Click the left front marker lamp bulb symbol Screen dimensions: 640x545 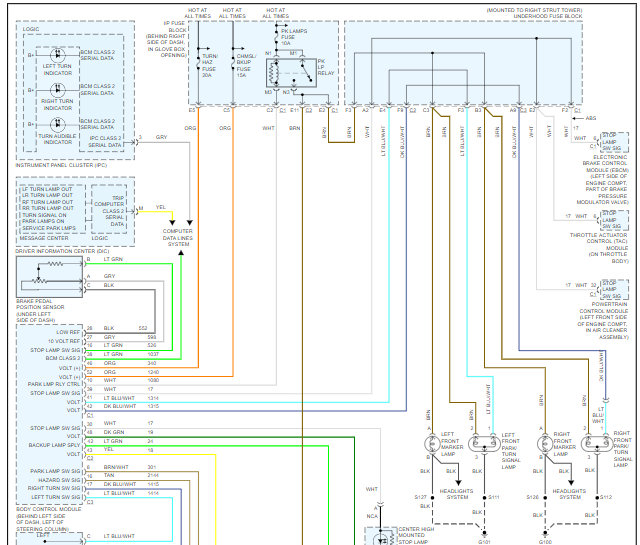coord(432,443)
